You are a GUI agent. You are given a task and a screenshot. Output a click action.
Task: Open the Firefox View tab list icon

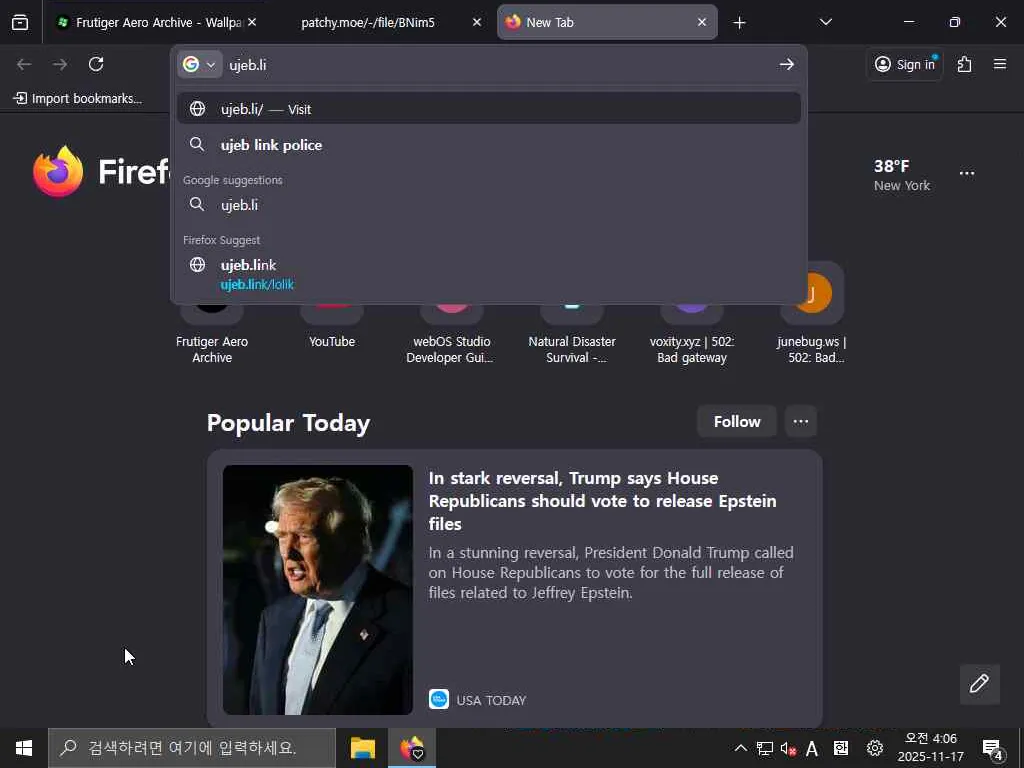pyautogui.click(x=20, y=22)
